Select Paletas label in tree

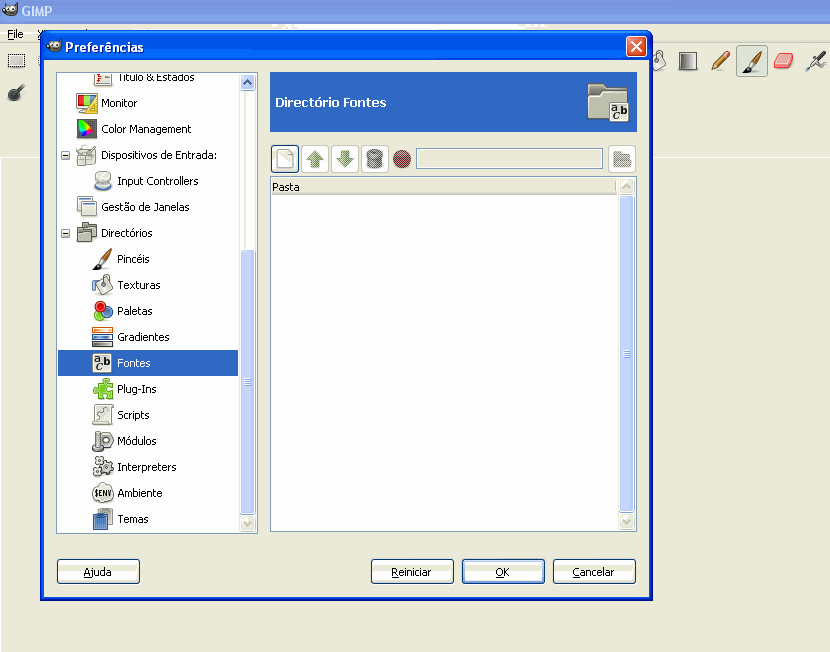point(134,311)
